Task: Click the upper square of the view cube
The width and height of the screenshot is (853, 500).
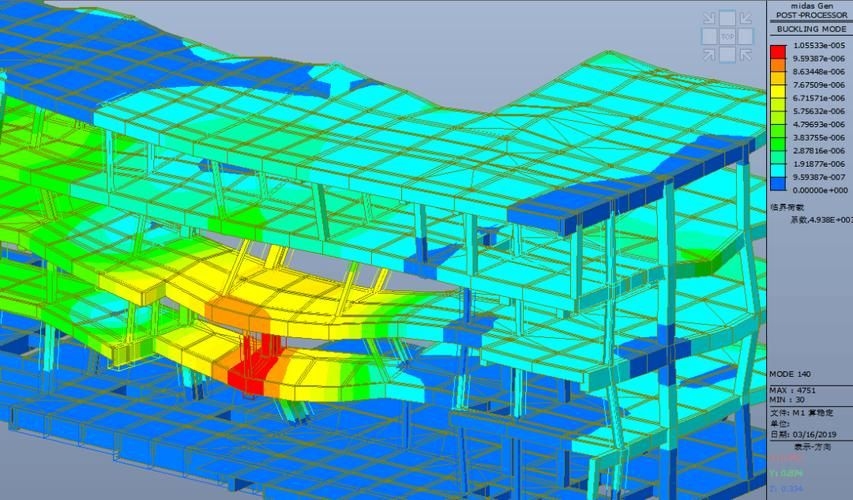Action: (727, 18)
